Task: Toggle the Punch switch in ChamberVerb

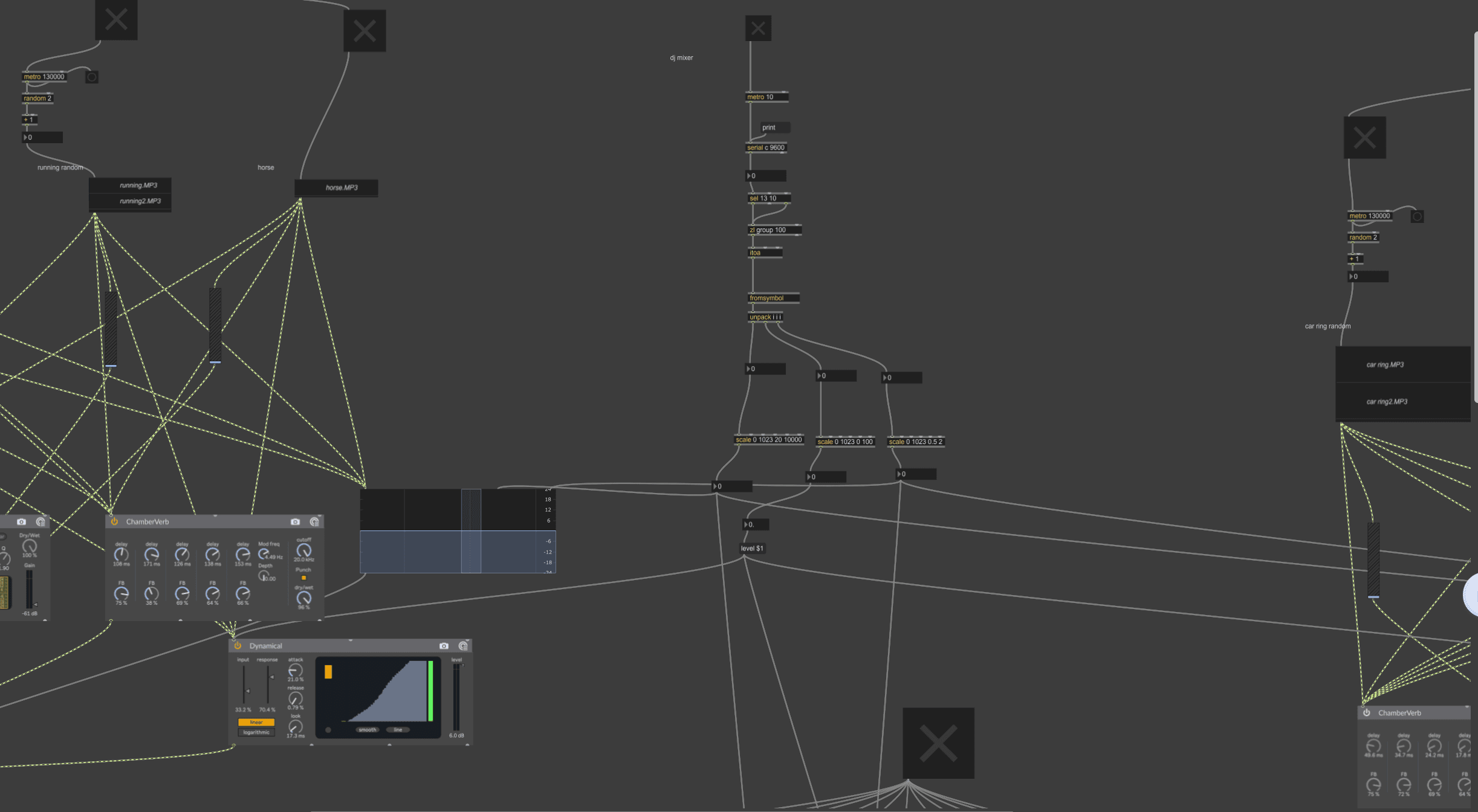Action: [303, 578]
